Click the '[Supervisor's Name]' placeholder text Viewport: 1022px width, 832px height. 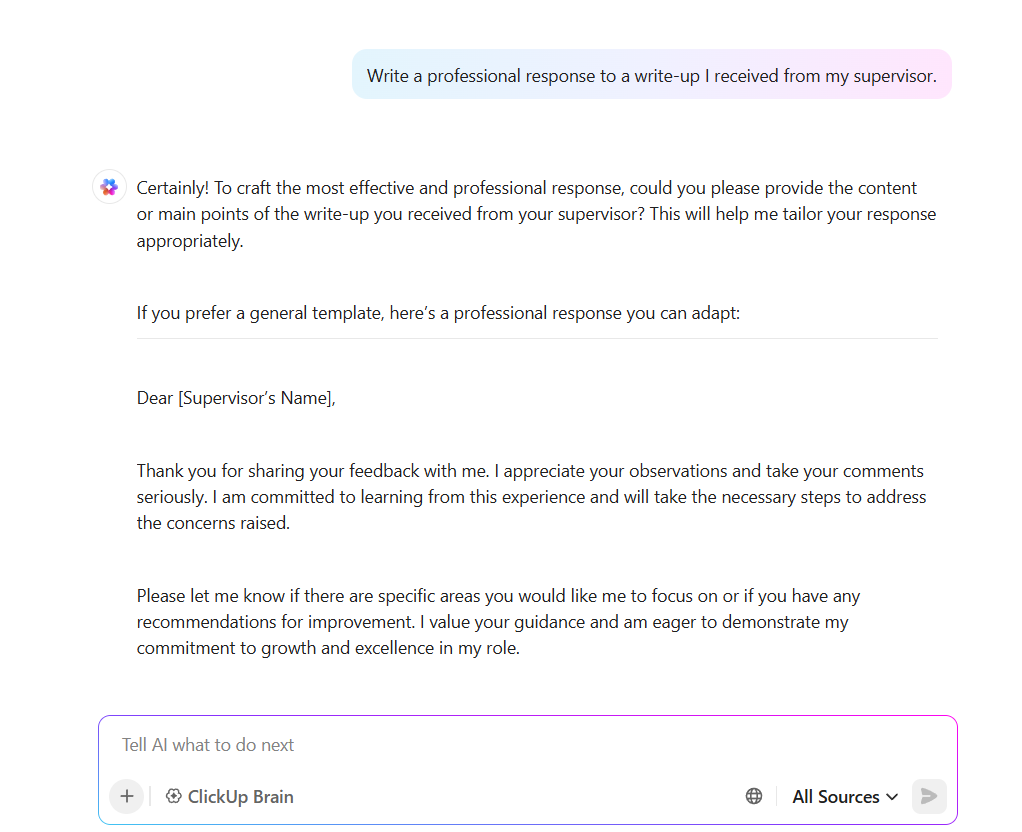point(257,398)
